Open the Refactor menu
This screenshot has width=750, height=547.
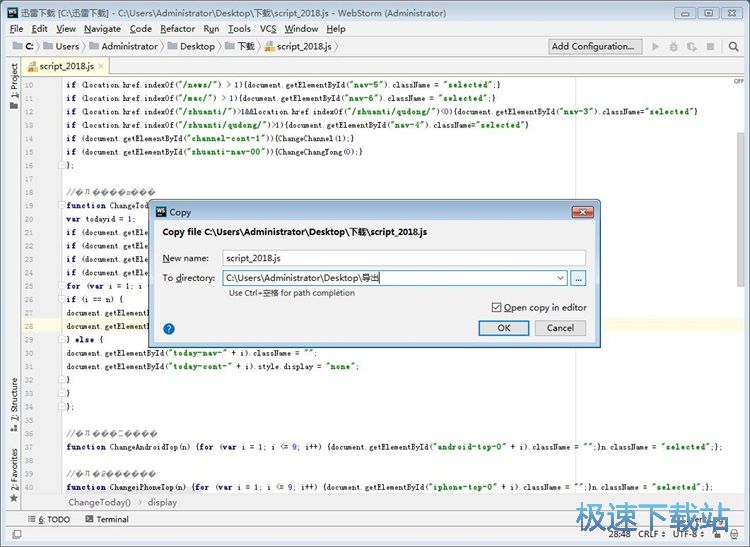(x=177, y=29)
